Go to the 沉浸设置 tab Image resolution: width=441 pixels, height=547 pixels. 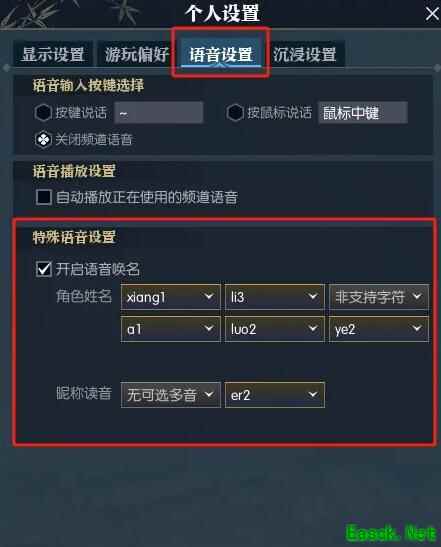click(x=305, y=54)
